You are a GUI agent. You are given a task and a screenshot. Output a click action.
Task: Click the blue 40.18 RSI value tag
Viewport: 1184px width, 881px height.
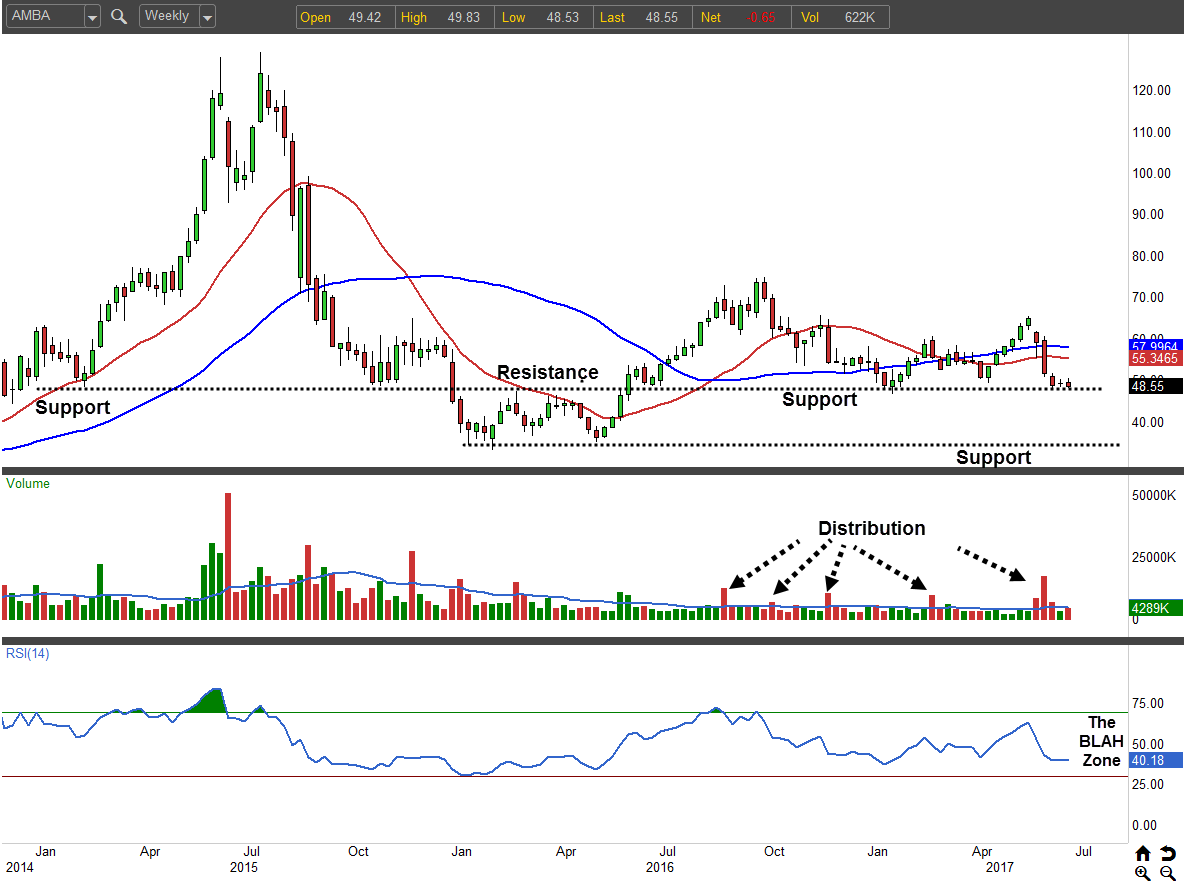pyautogui.click(x=1156, y=760)
